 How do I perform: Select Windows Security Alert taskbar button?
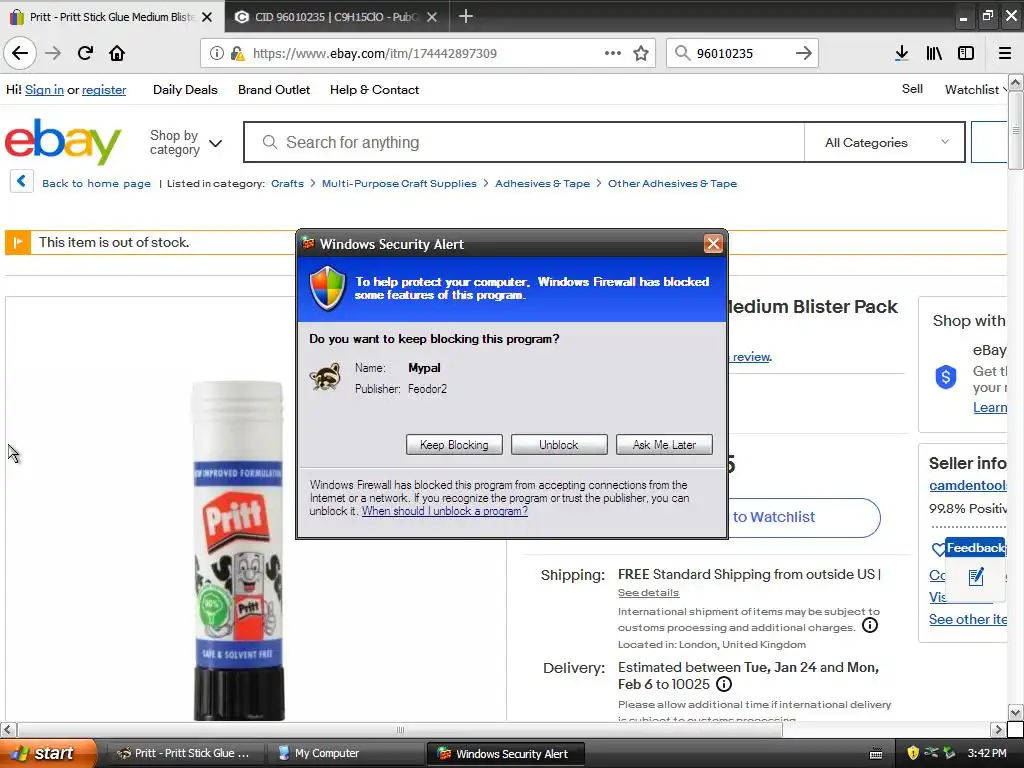[x=505, y=754]
